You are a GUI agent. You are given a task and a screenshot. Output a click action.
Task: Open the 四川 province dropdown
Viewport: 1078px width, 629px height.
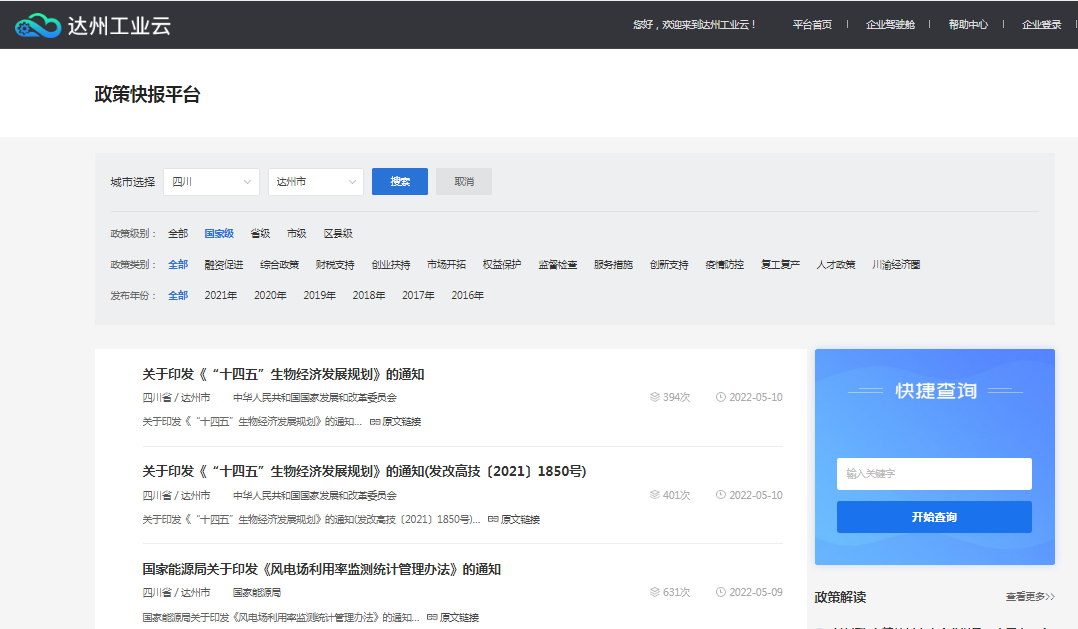pyautogui.click(x=211, y=182)
